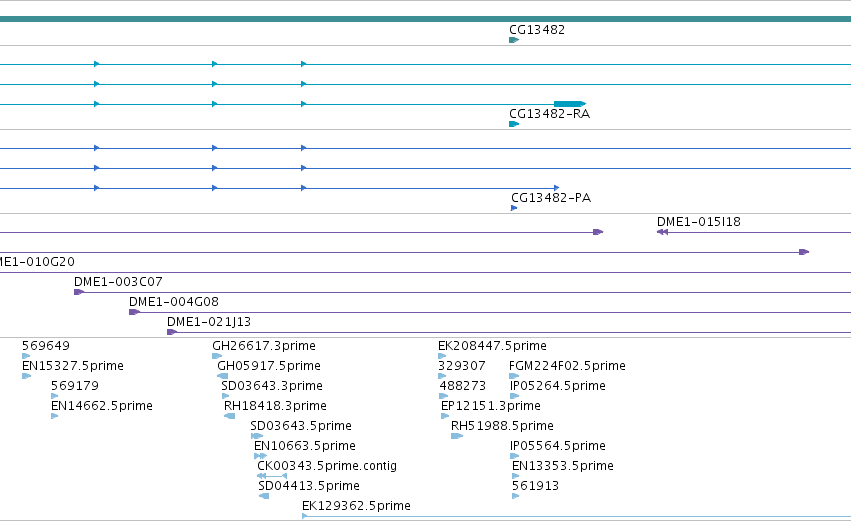The width and height of the screenshot is (851, 521).
Task: Select the CK00343.5prime.contig label
Action: 327,467
